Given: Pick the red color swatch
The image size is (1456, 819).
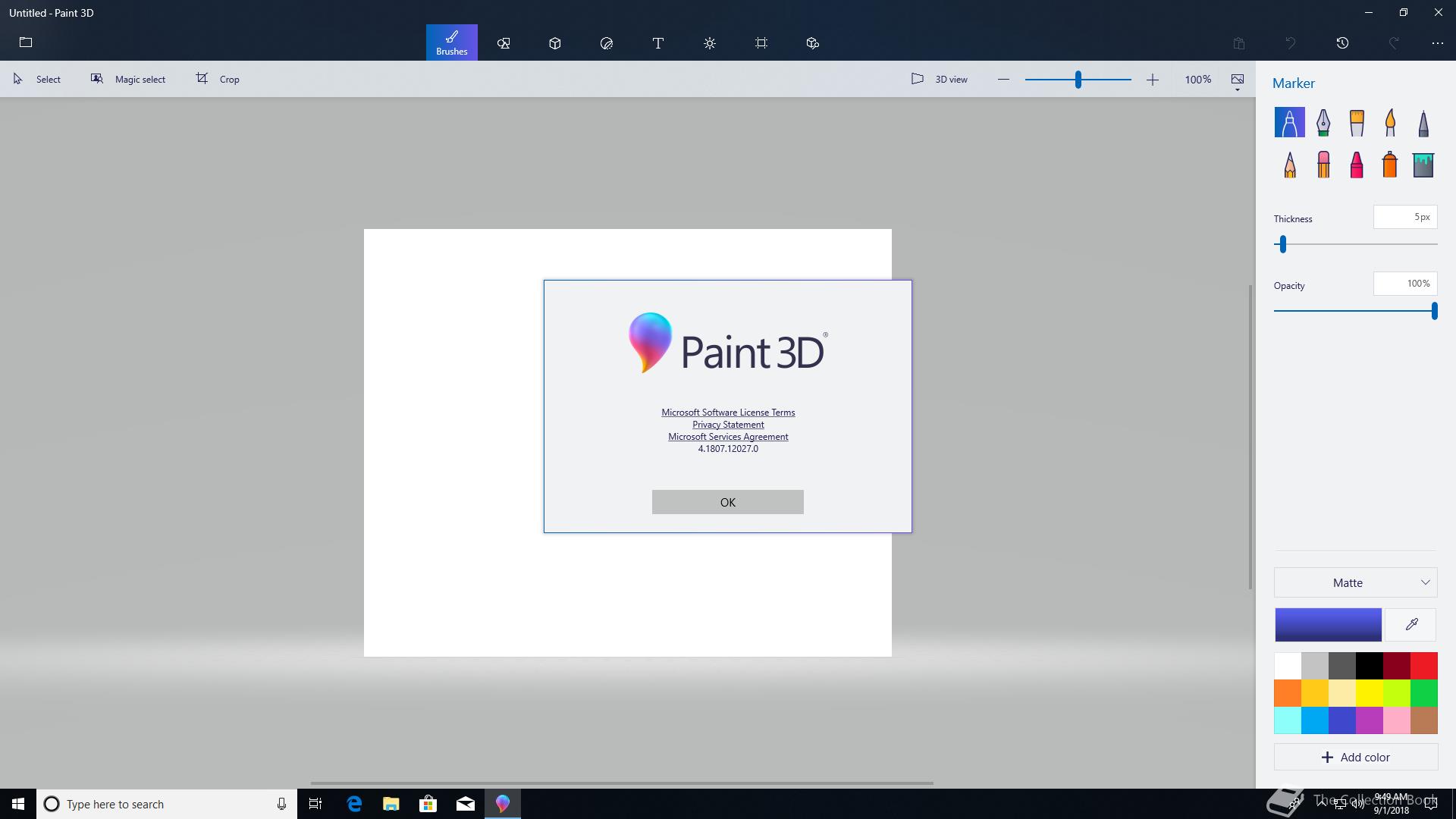Looking at the screenshot, I should coord(1424,666).
